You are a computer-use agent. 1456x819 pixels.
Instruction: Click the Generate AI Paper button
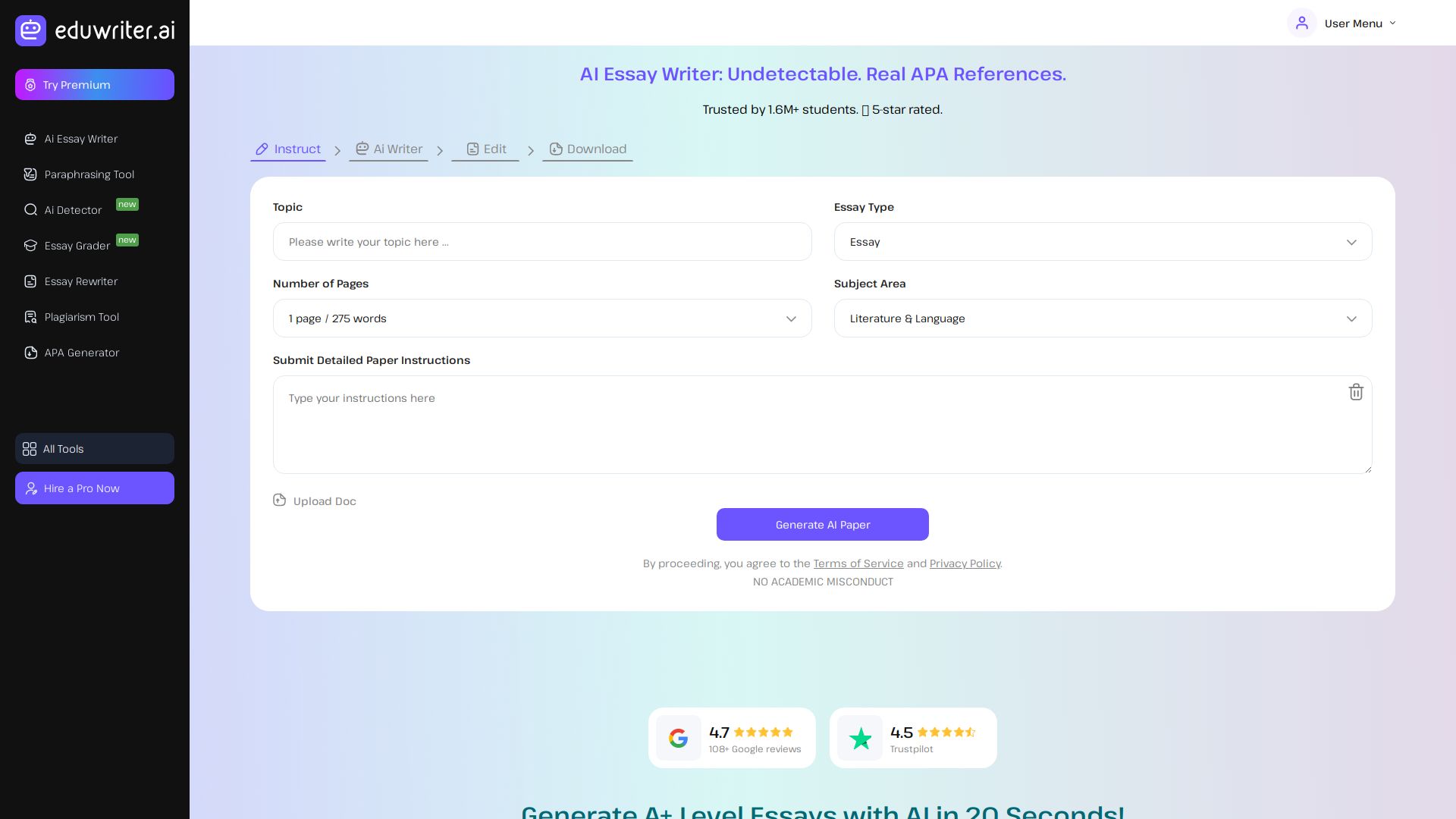(823, 524)
